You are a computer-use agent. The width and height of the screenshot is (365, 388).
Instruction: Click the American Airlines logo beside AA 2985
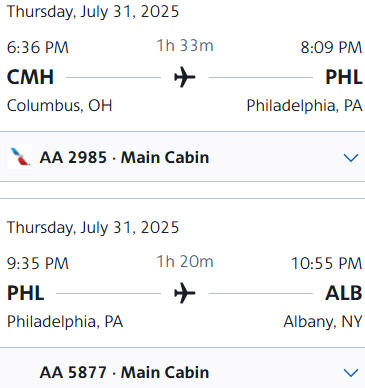point(20,157)
